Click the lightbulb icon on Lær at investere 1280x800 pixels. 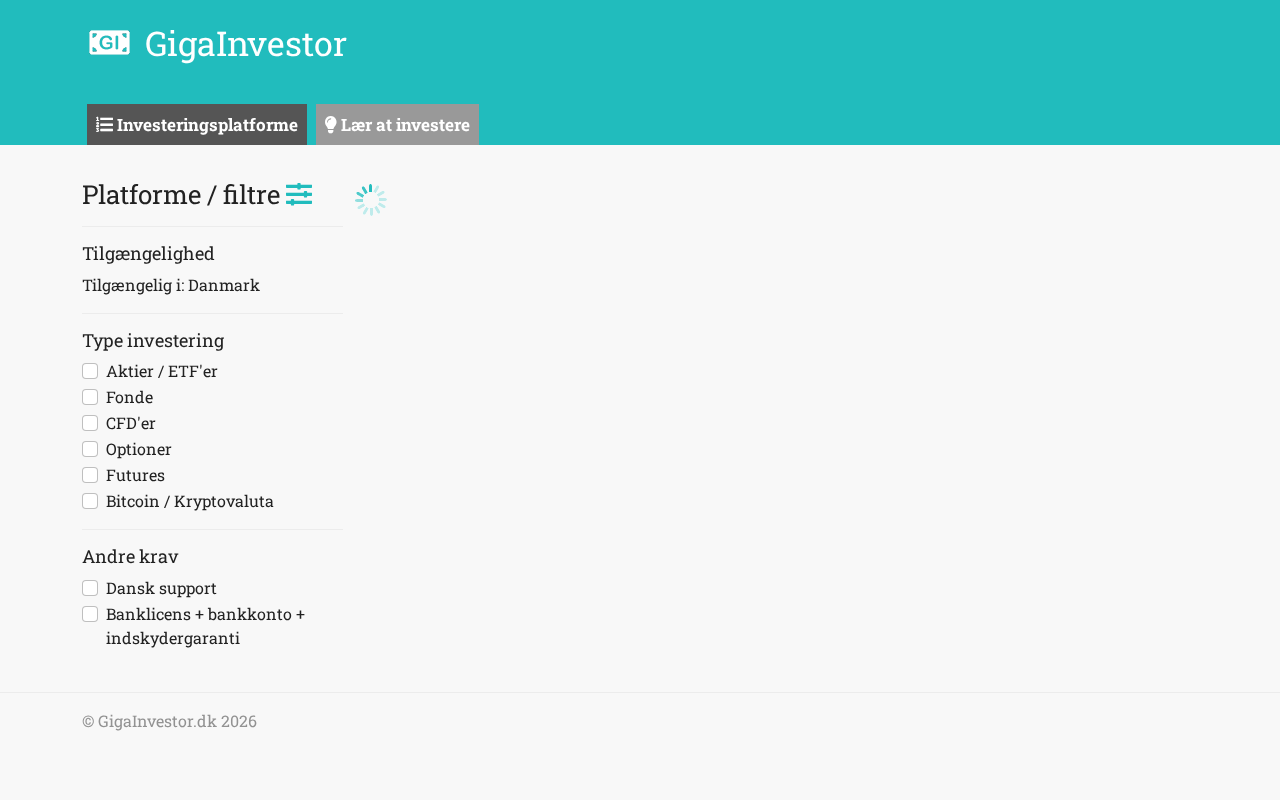330,125
